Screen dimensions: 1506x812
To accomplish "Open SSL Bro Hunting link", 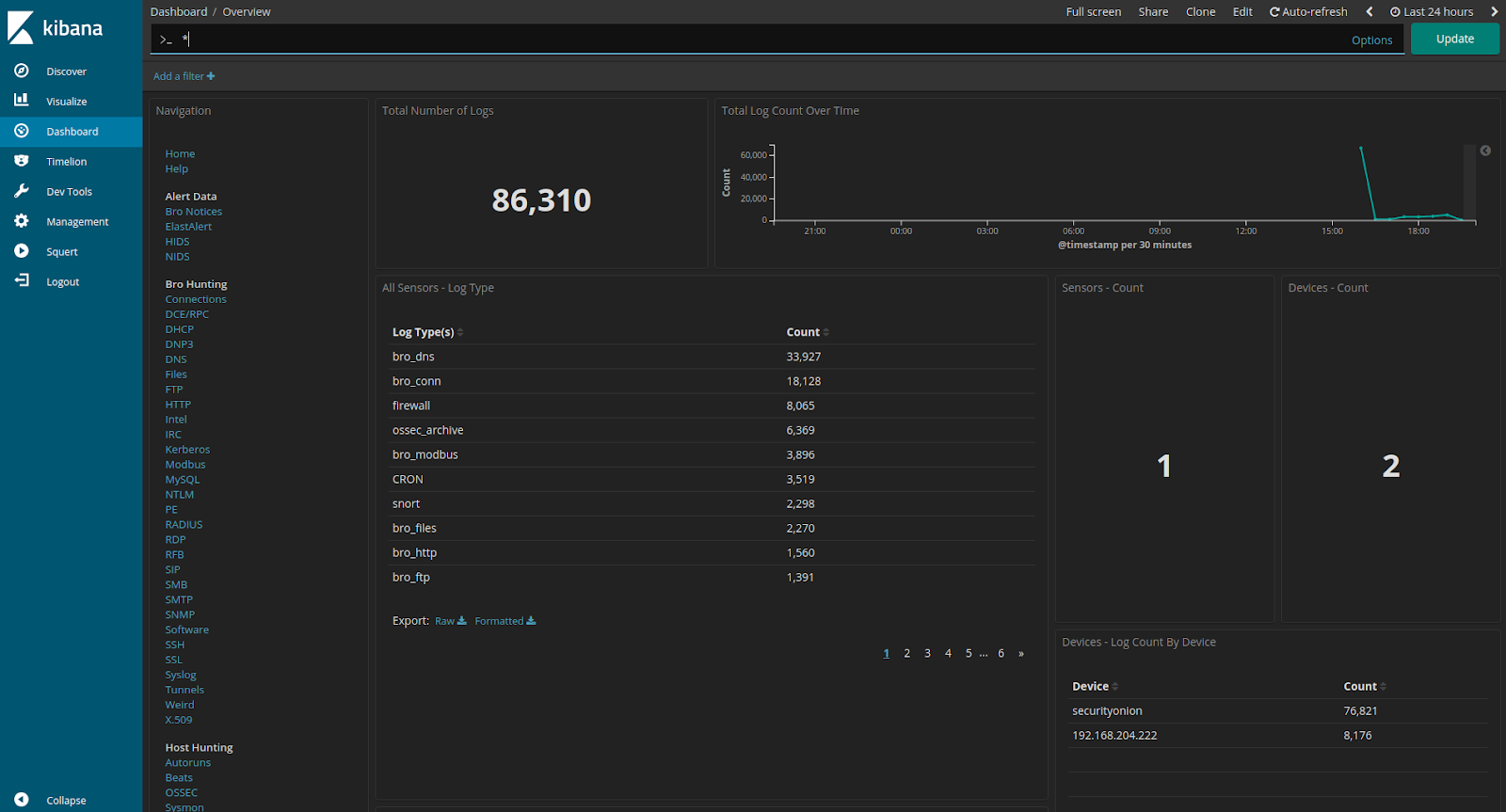I will [174, 661].
